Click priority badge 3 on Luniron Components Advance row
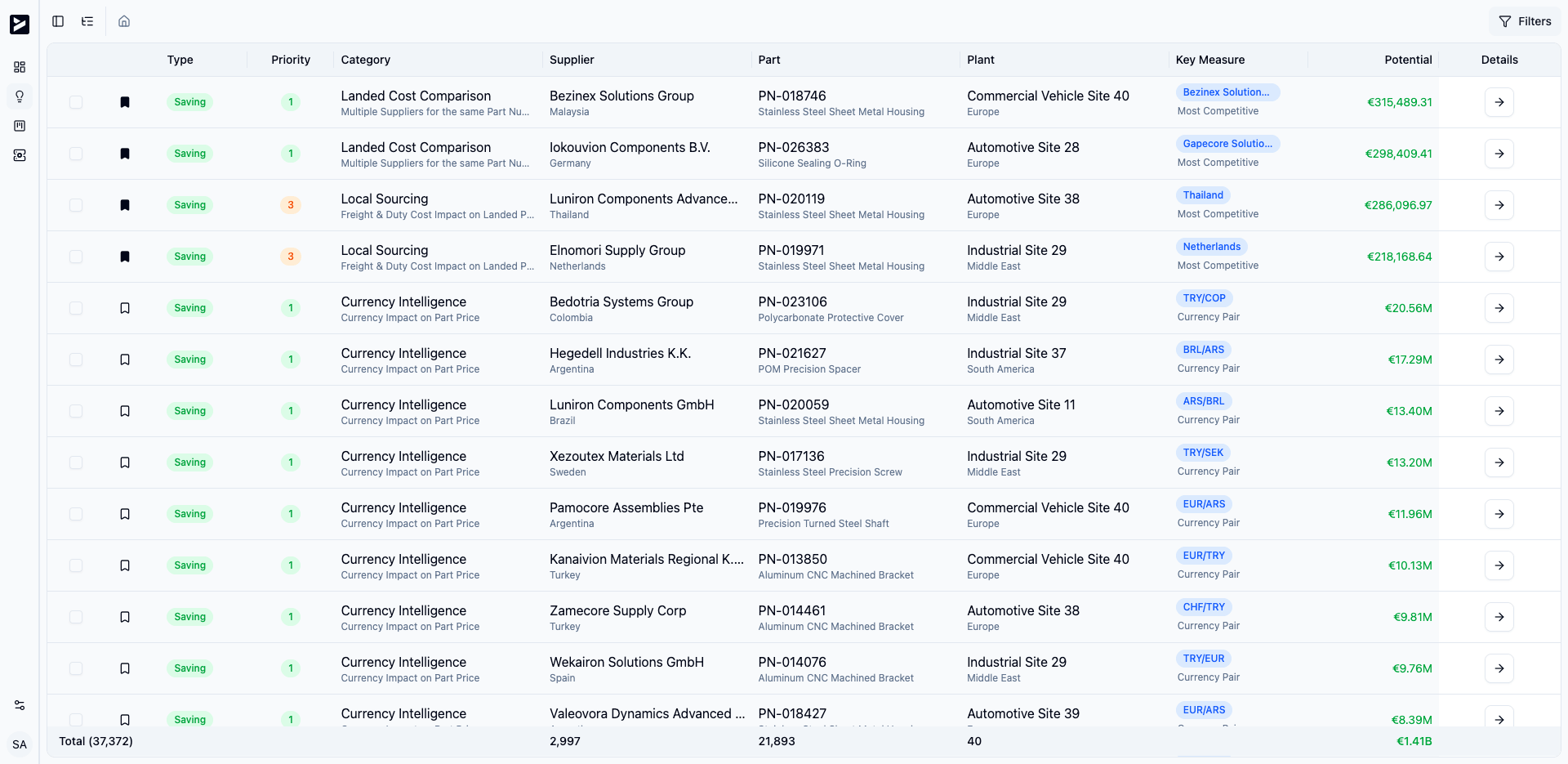Screen dimensions: 1568x764 291,205
